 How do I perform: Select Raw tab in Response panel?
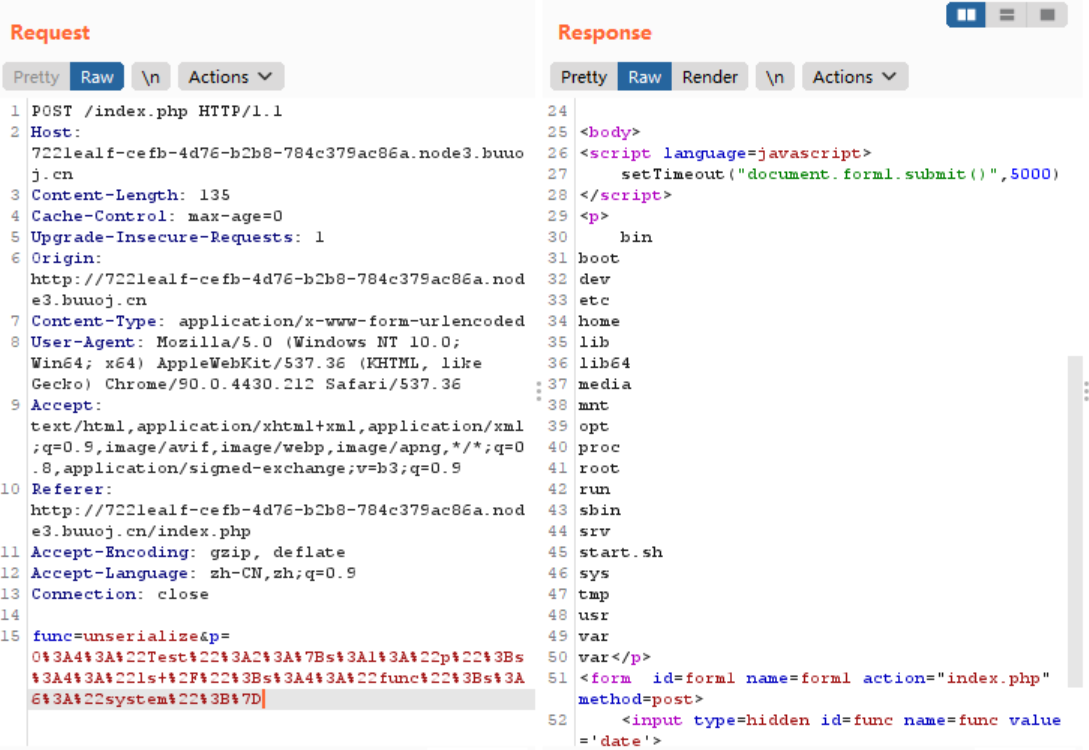[x=645, y=77]
